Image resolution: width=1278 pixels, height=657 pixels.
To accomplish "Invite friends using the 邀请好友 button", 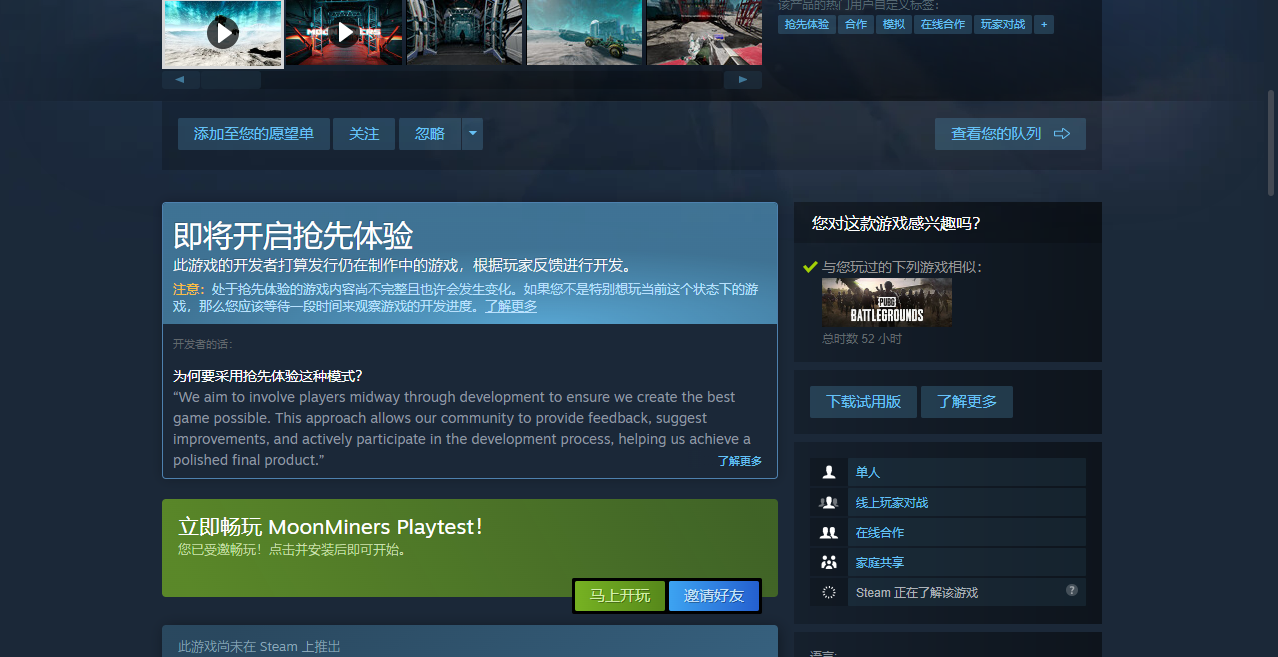I will pyautogui.click(x=714, y=596).
